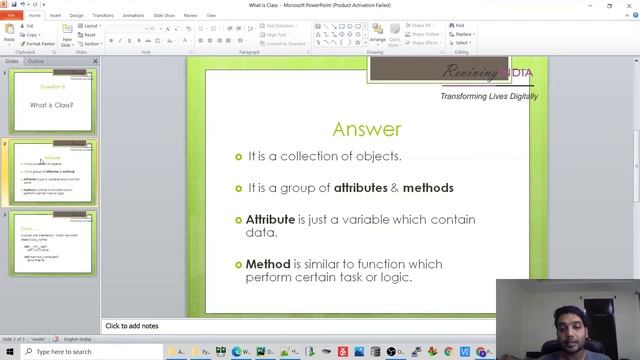The height and width of the screenshot is (360, 640).
Task: Open the Shape Effects dropdown
Action: point(423,43)
